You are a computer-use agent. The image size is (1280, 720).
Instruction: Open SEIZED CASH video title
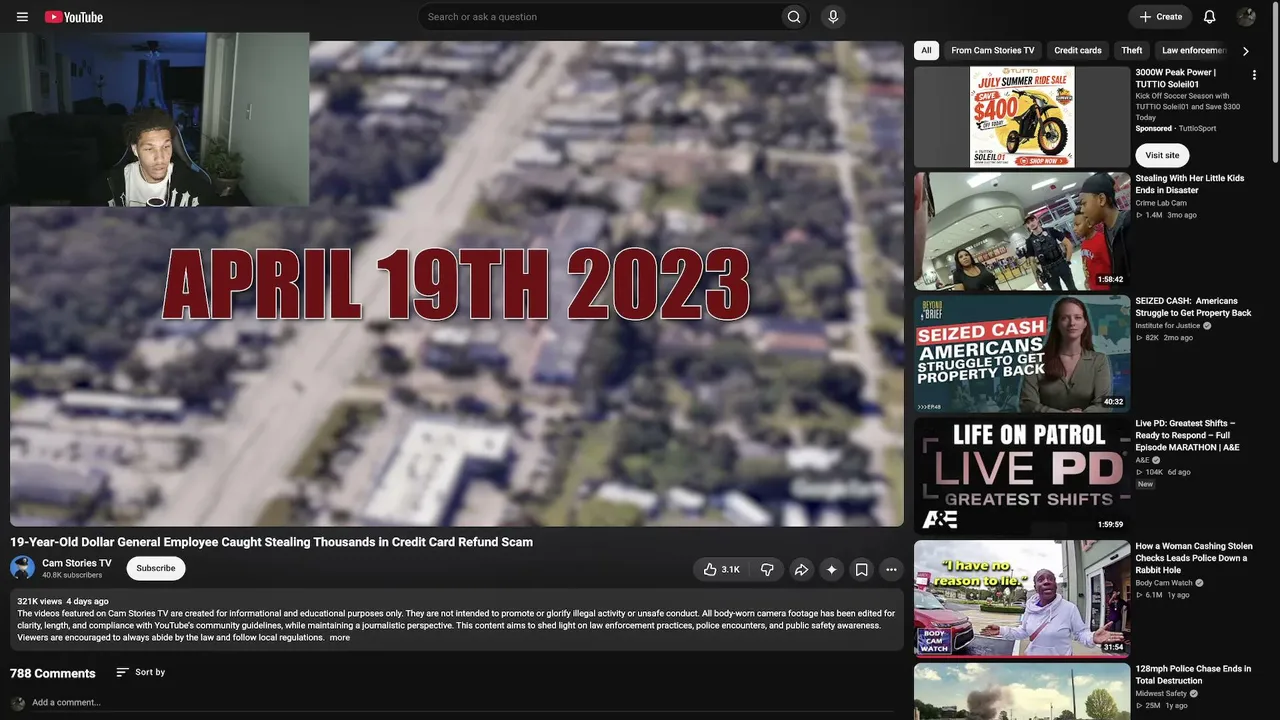pyautogui.click(x=1193, y=307)
